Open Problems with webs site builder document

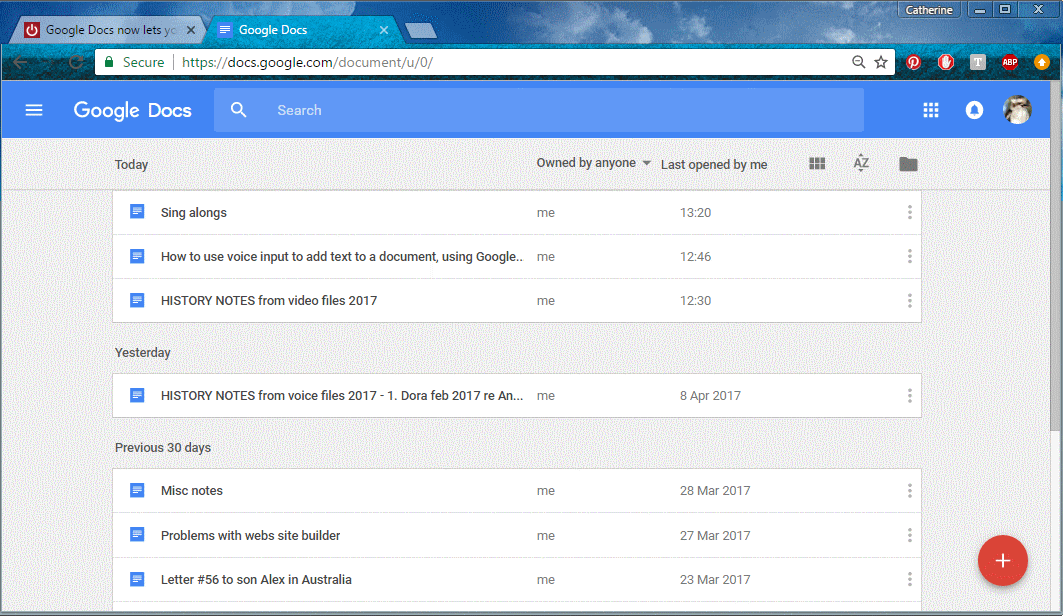250,535
